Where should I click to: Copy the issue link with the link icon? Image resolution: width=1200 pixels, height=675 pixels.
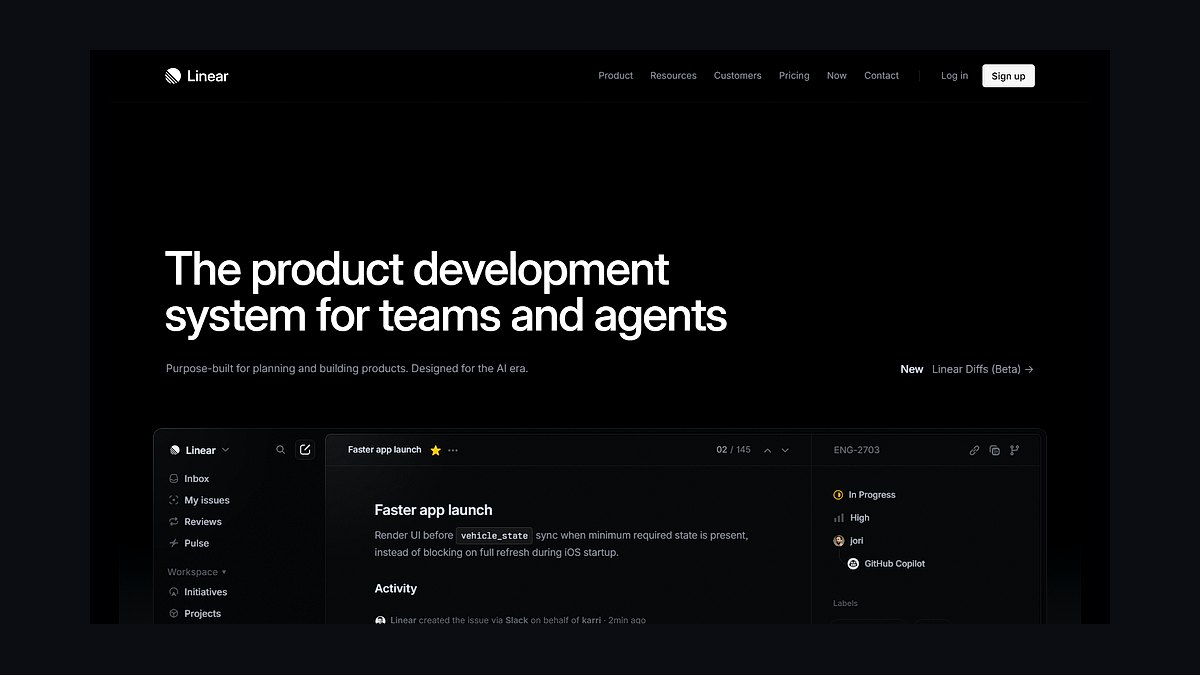pyautogui.click(x=974, y=450)
